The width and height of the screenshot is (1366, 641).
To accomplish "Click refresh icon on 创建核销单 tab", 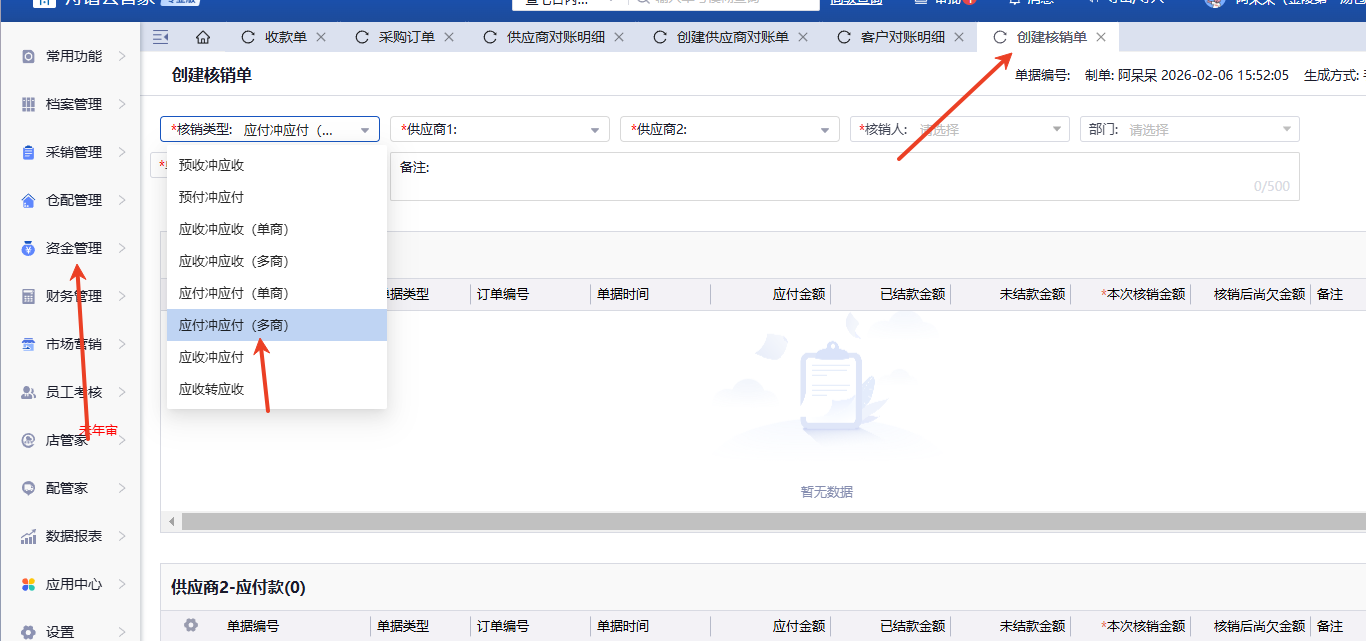I will tap(1000, 37).
